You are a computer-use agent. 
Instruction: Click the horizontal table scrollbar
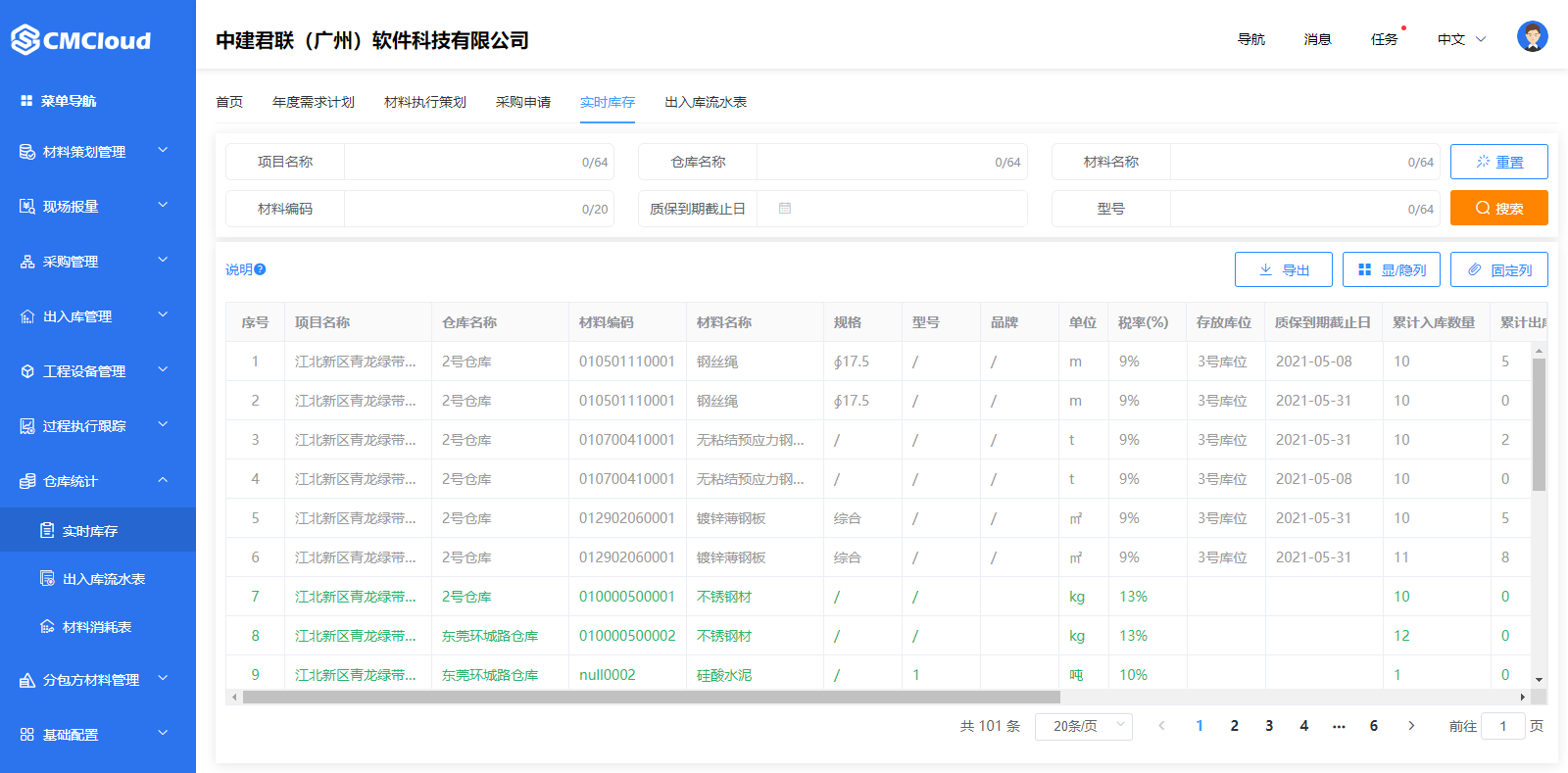(x=651, y=698)
